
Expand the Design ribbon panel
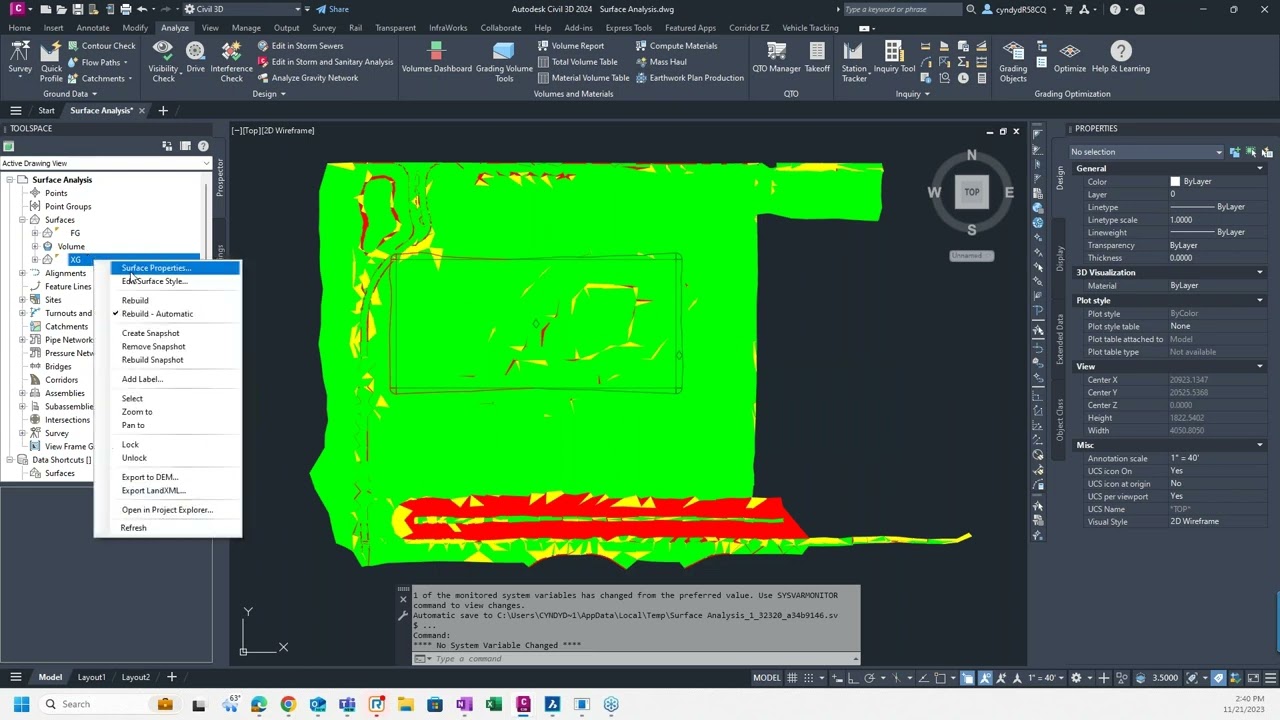point(269,94)
